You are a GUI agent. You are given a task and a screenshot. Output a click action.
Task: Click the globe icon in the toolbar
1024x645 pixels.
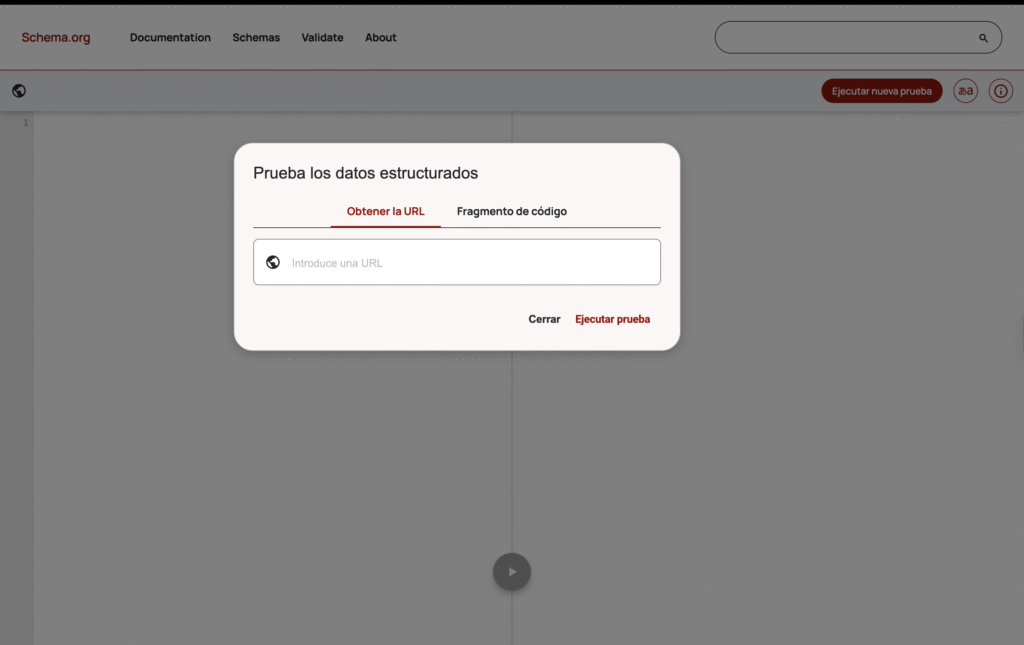pyautogui.click(x=19, y=91)
